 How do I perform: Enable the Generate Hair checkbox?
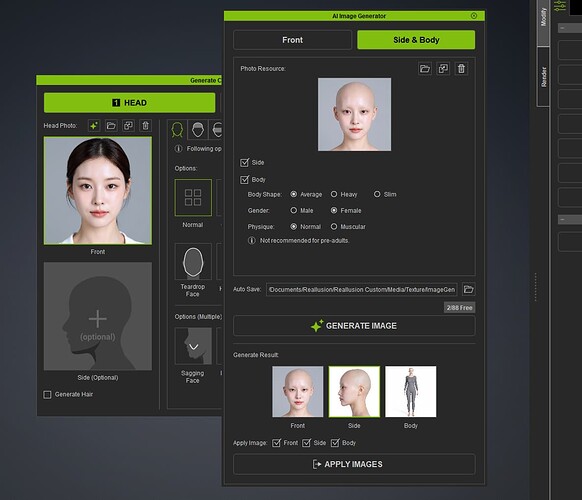pyautogui.click(x=47, y=394)
